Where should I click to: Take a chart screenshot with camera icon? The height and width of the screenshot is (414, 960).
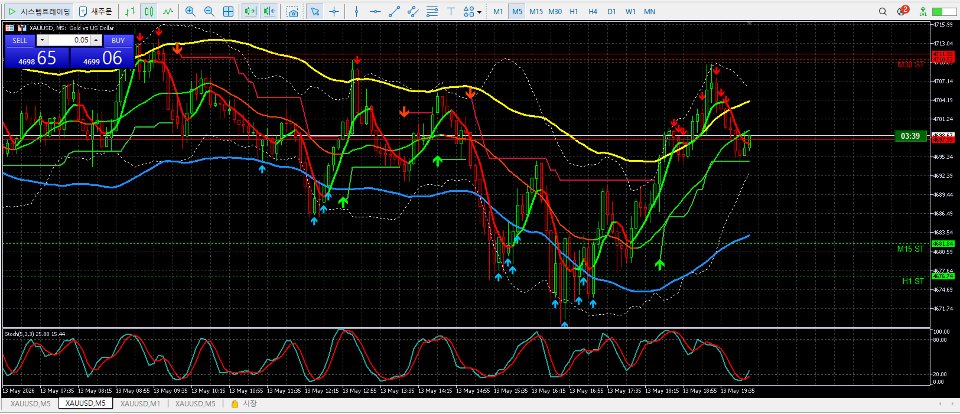click(x=293, y=11)
